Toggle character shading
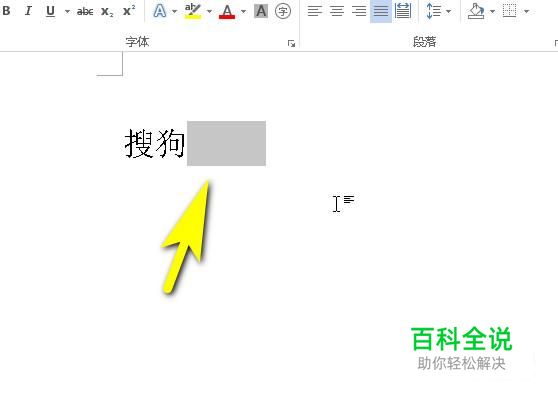558x404 pixels. tap(261, 11)
